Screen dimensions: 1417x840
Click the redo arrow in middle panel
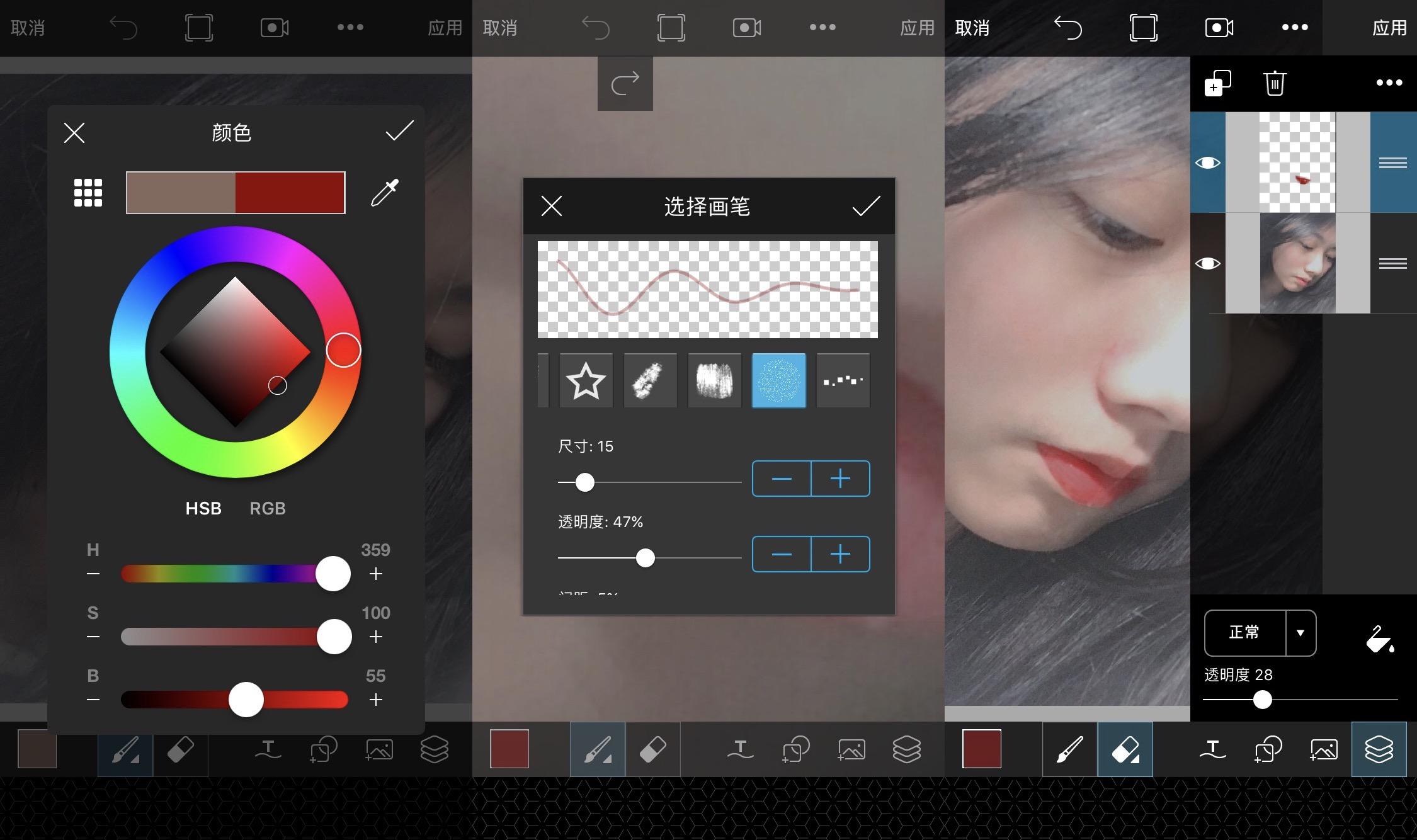tap(625, 84)
